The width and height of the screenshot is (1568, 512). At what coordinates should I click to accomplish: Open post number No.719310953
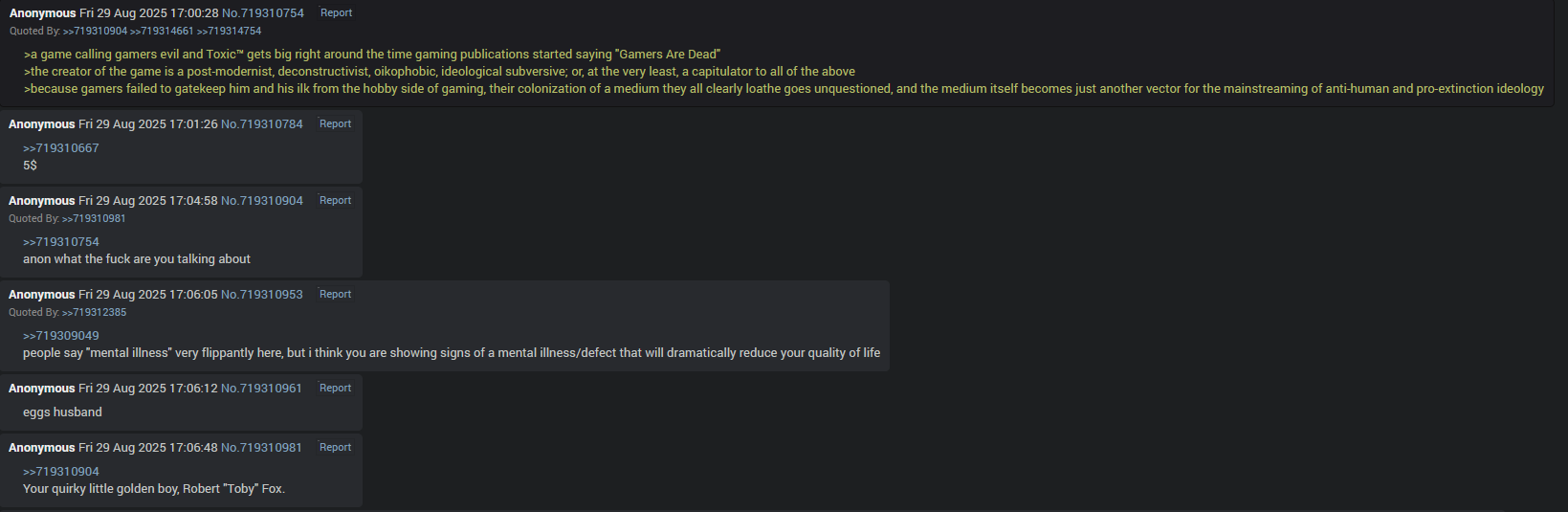[262, 295]
